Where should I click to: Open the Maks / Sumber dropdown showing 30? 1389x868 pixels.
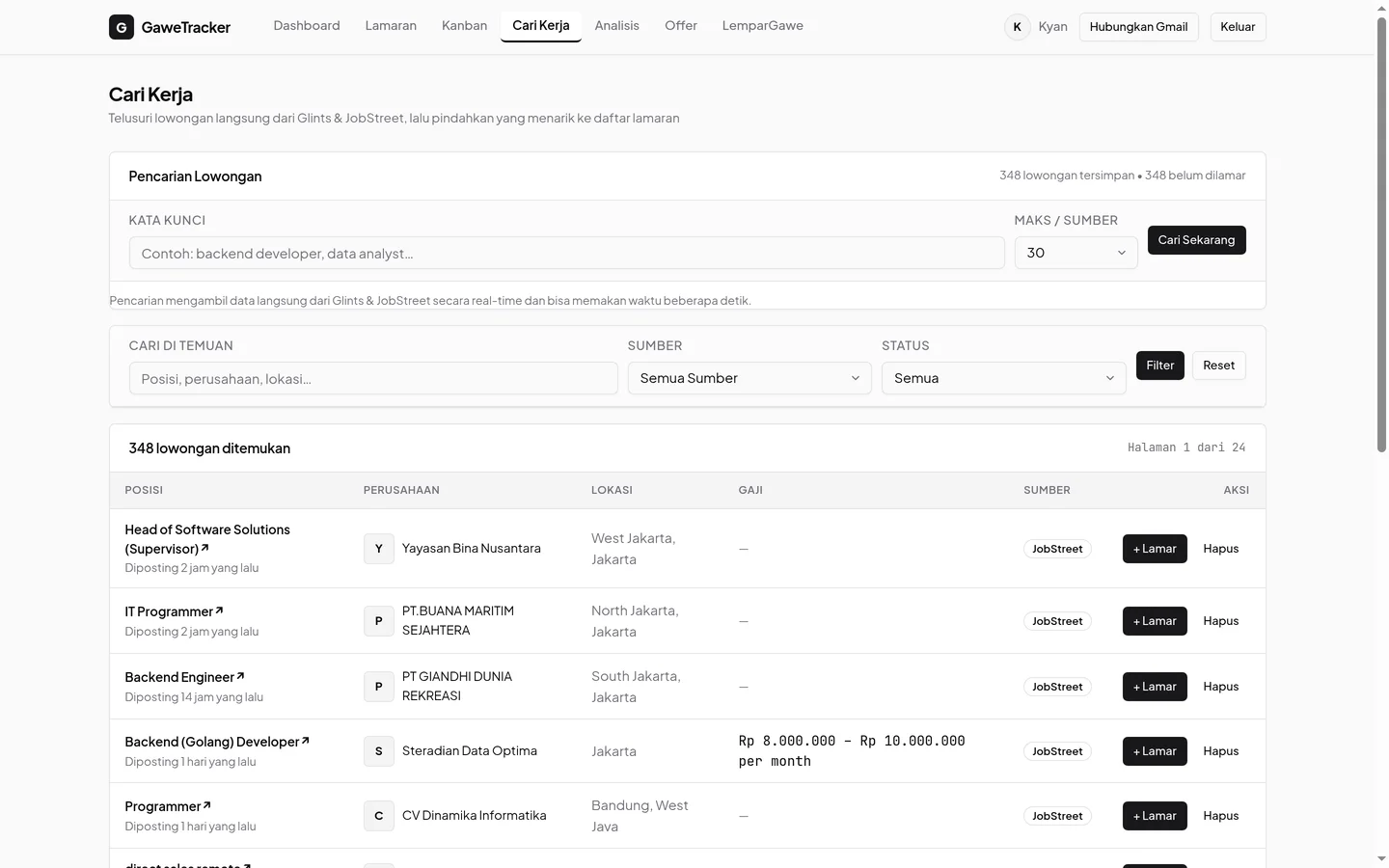1076,253
